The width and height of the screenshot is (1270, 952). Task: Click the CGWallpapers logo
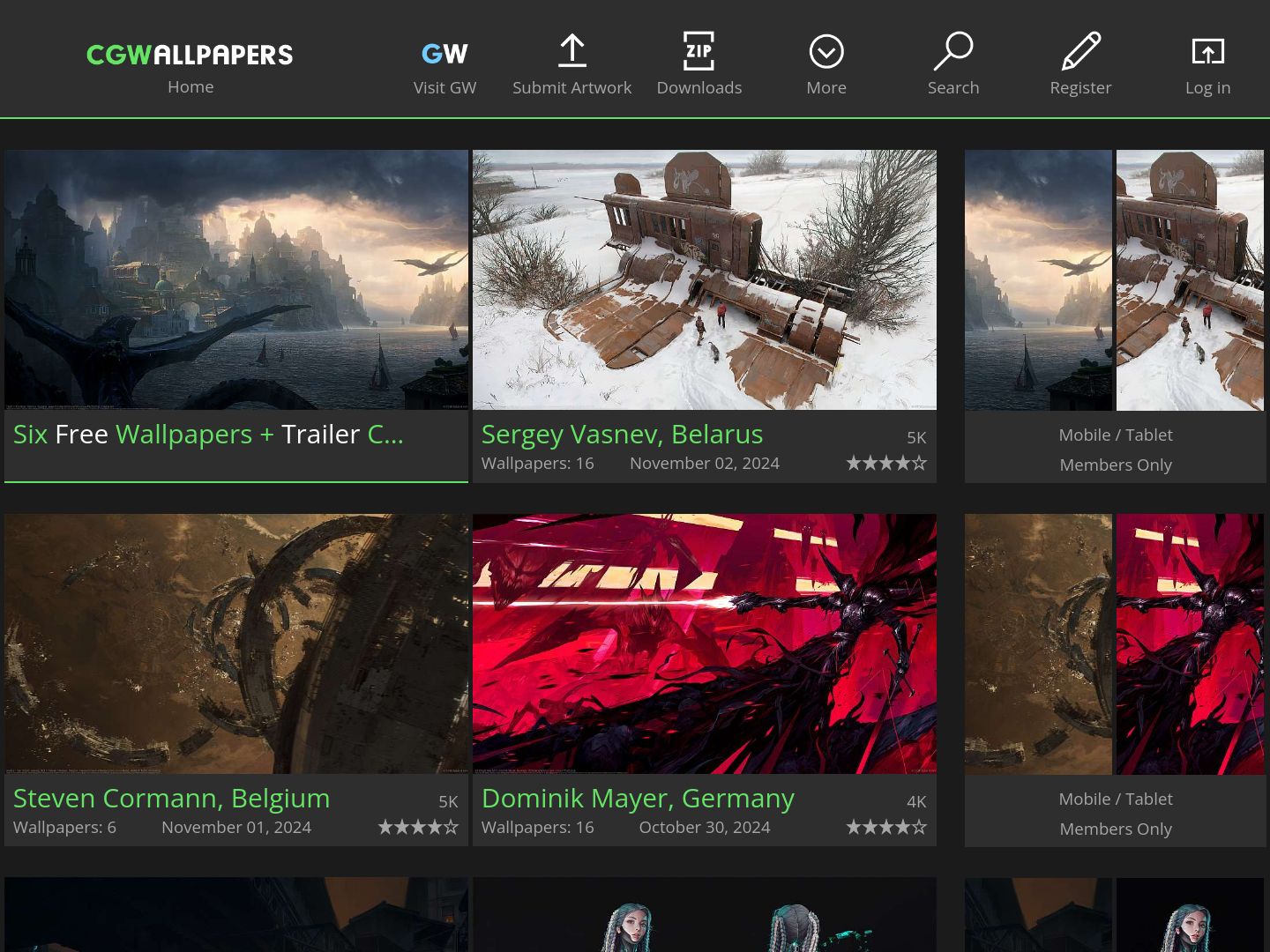pos(190,55)
